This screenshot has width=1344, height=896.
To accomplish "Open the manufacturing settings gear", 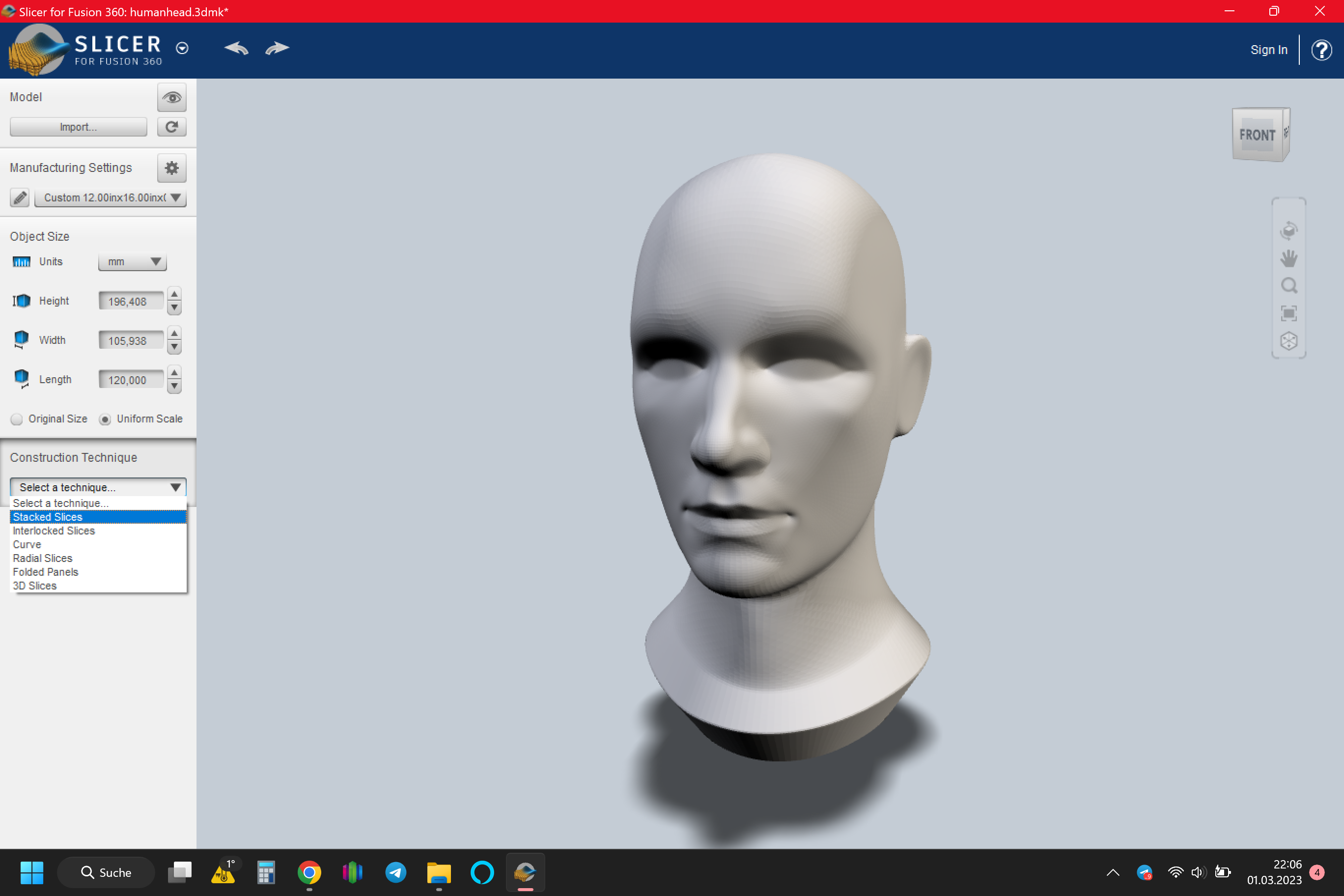I will point(171,168).
